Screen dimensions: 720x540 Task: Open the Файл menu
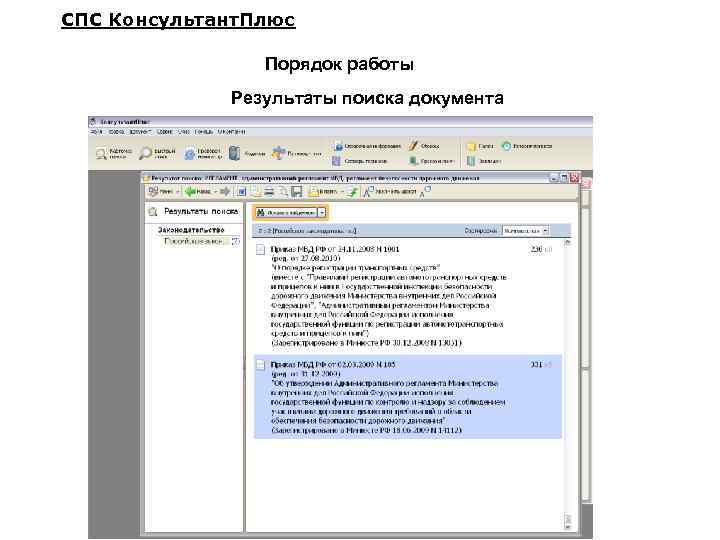[96, 132]
